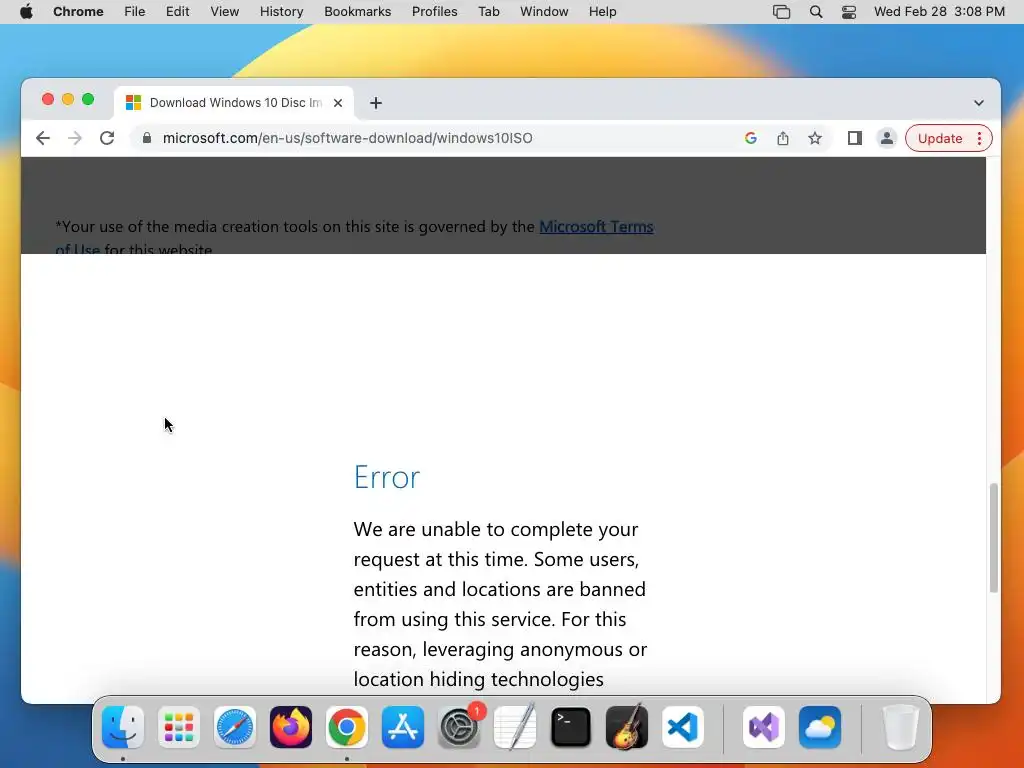
Task: Open the View menu
Action: click(224, 11)
